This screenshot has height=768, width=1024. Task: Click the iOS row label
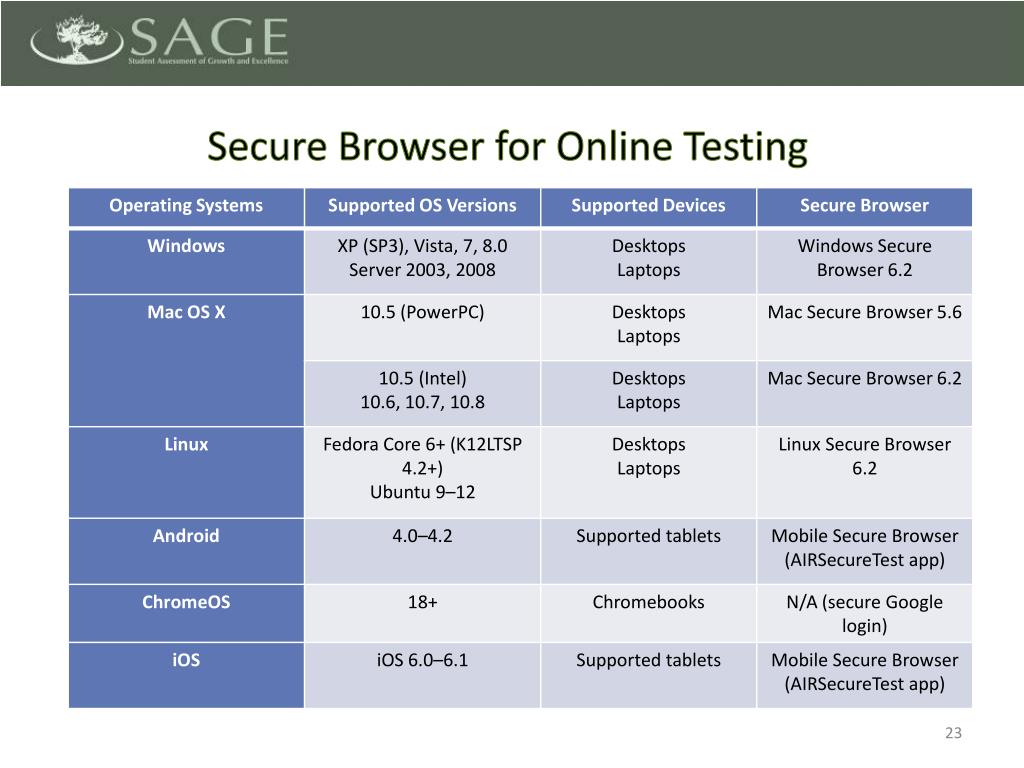(x=186, y=675)
